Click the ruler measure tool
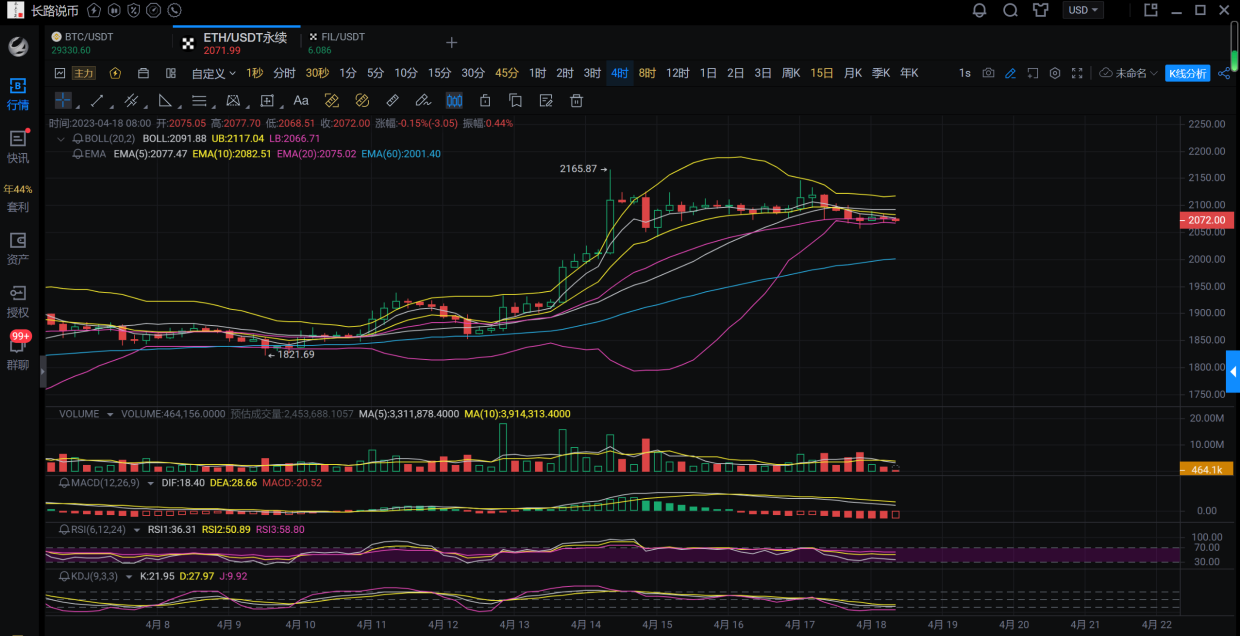The image size is (1240, 636). click(x=393, y=100)
